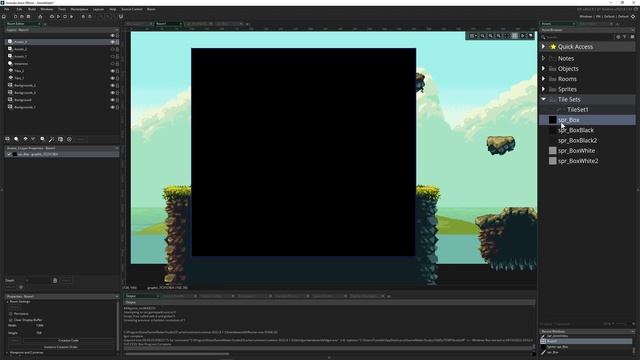640x360 pixels.
Task: Create a new layer folder
Action: click(60, 139)
